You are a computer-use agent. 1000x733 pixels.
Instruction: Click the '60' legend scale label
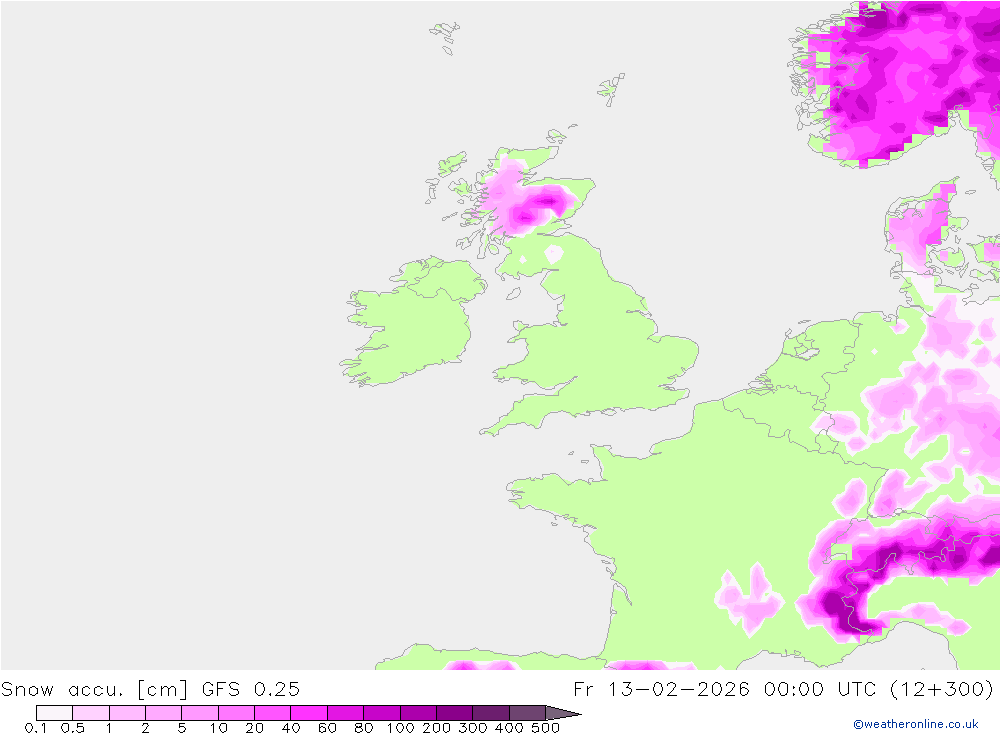tap(327, 728)
